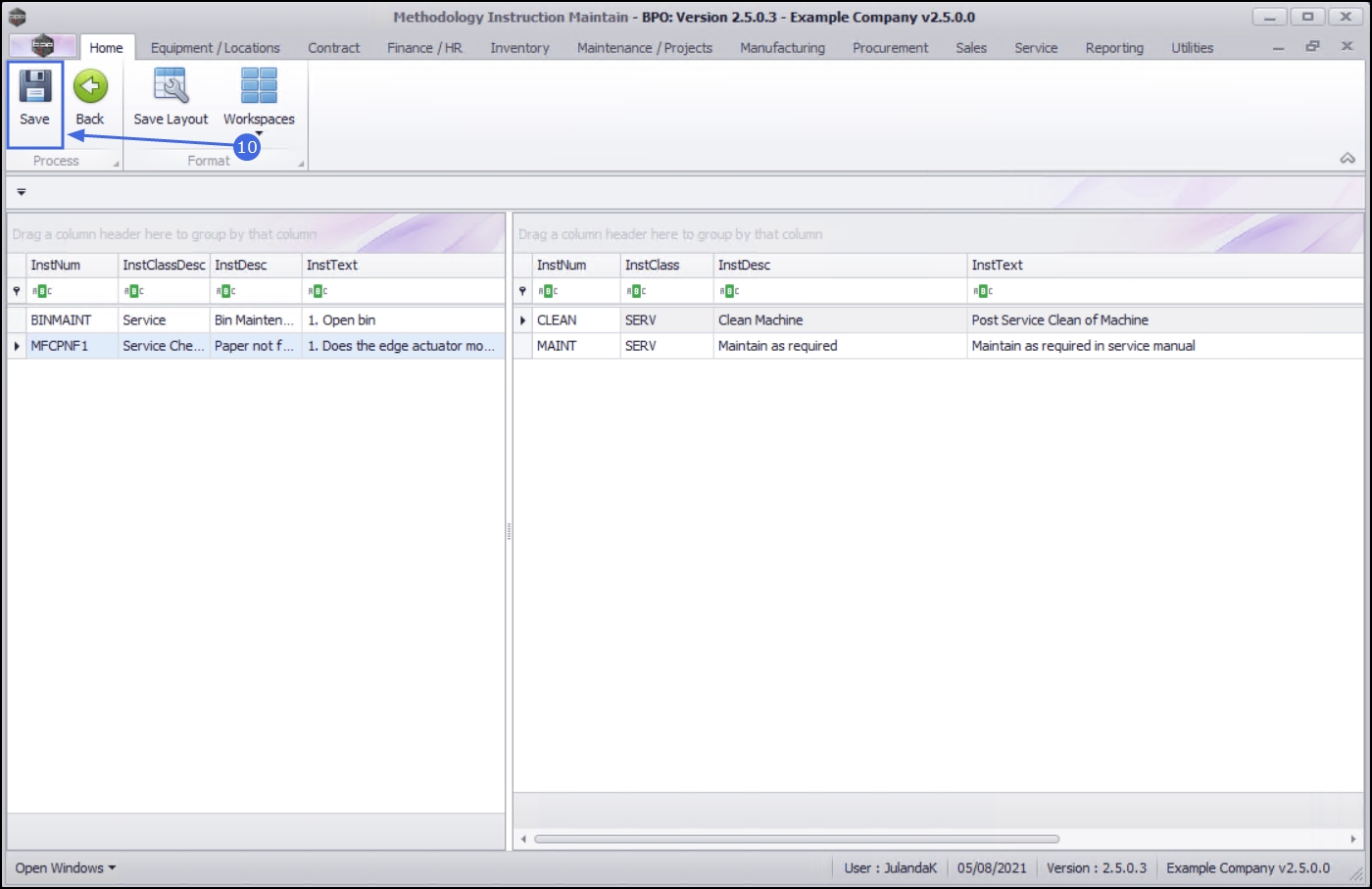Viewport: 1372px width, 889px height.
Task: Click left grid InstClassDesc filter condition icon
Action: 134,291
